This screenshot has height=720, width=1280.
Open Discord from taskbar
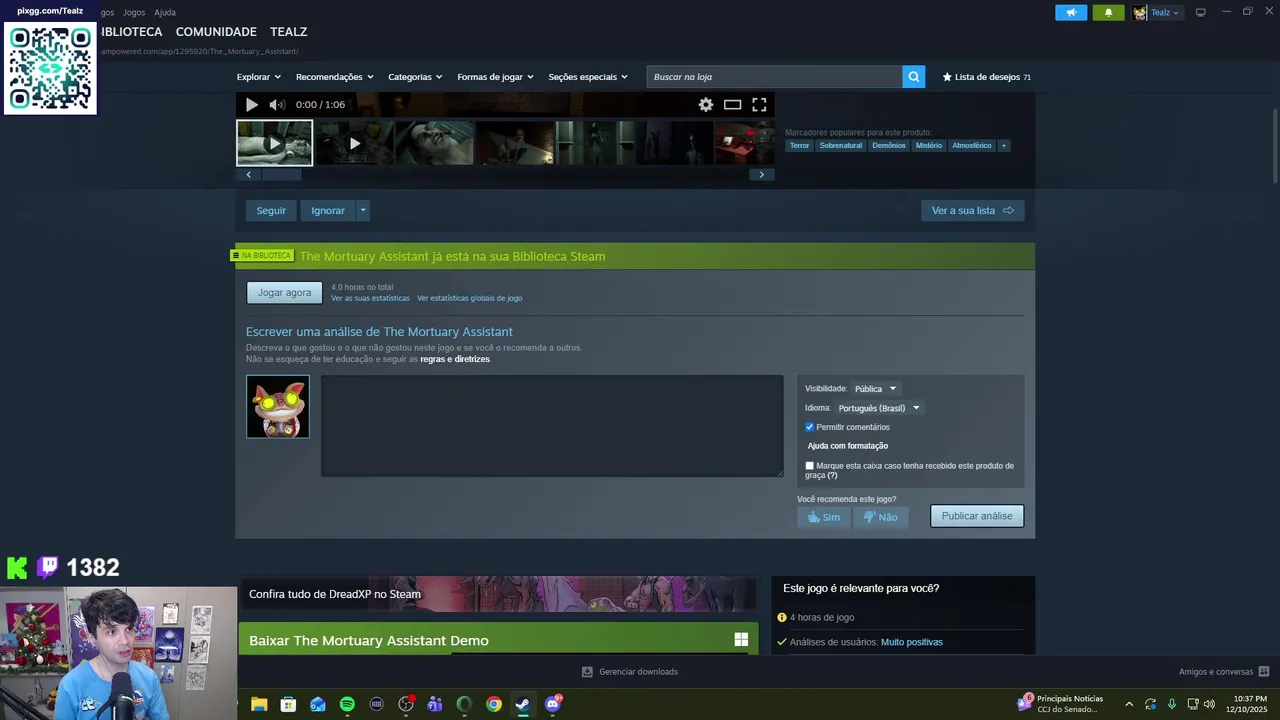tap(552, 704)
